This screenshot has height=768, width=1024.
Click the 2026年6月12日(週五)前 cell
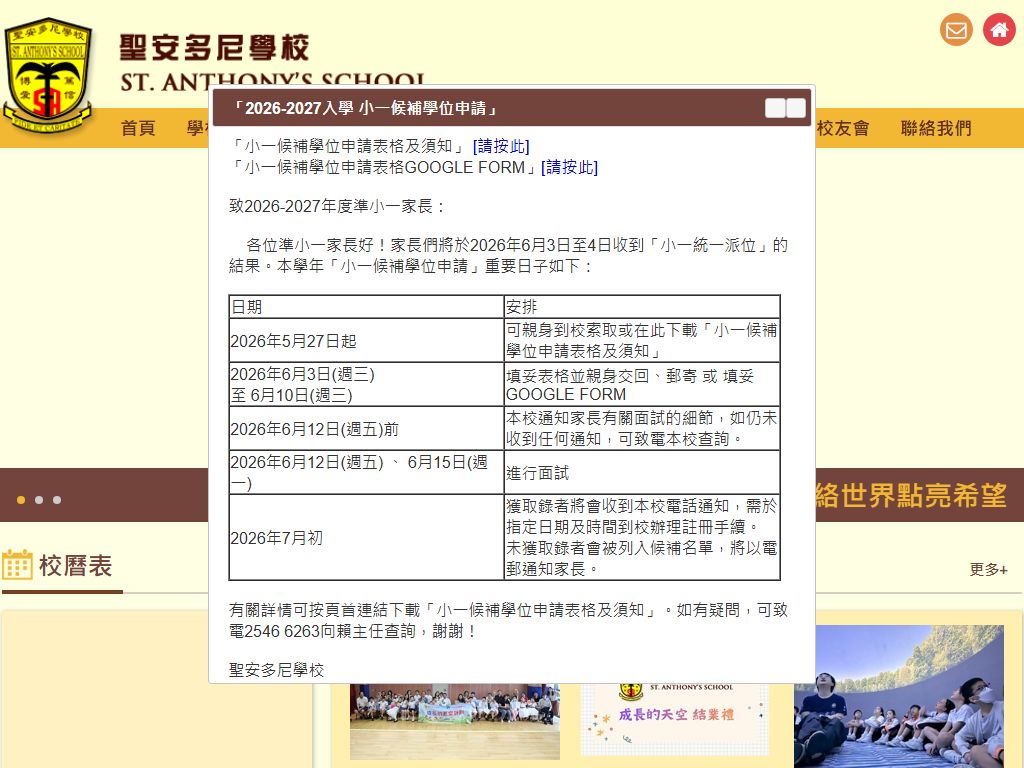(366, 428)
